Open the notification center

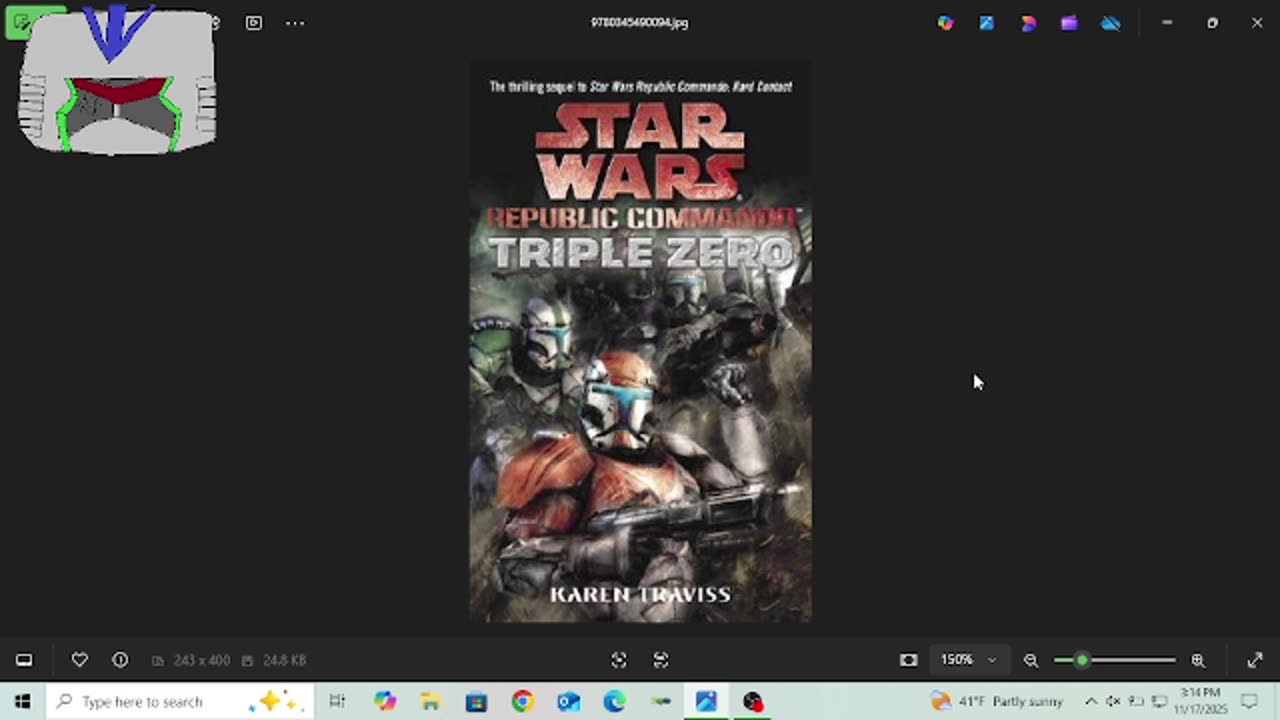click(x=1249, y=702)
